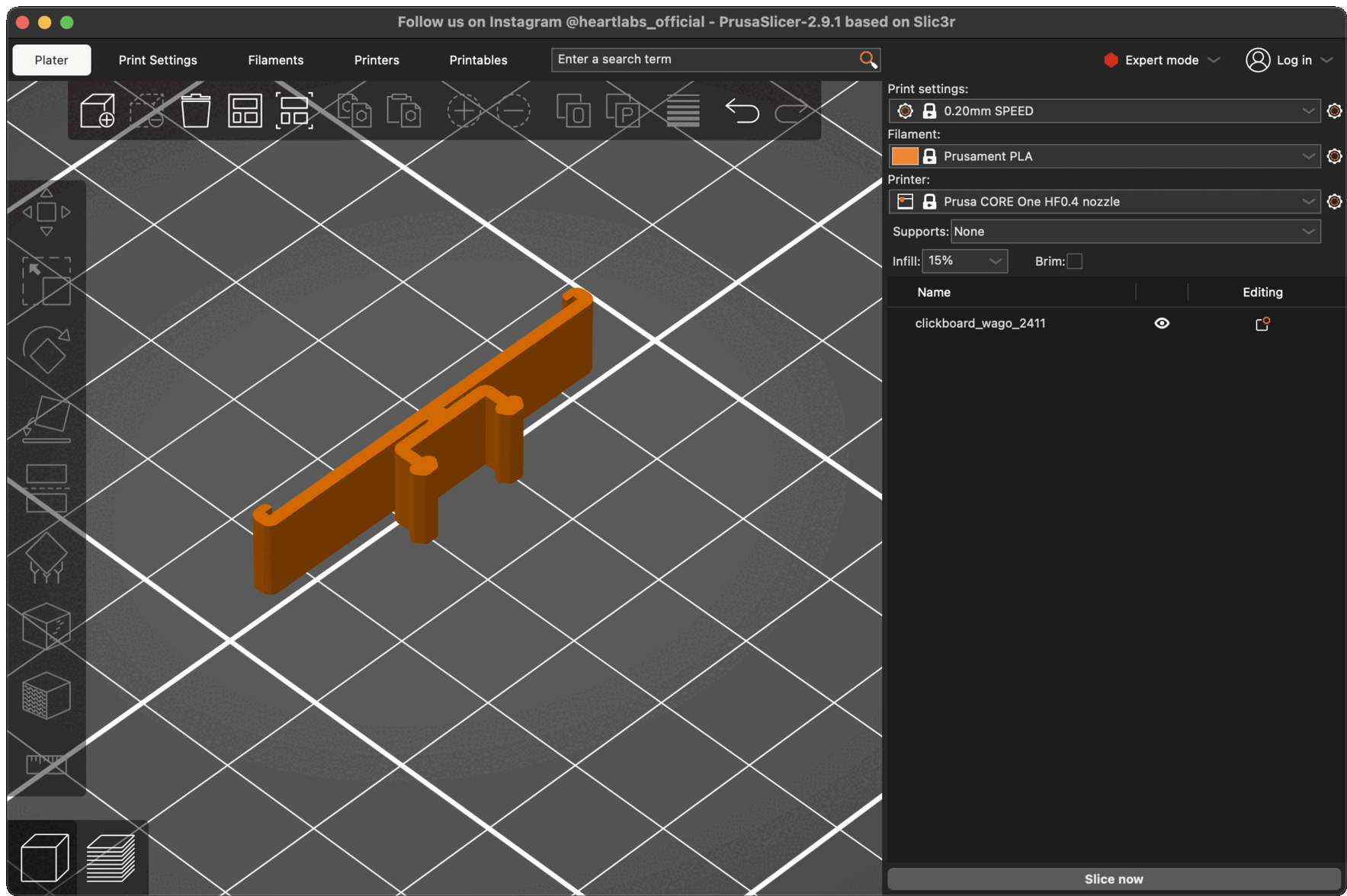
Task: Click the Paste clipboard icon
Action: tap(404, 111)
